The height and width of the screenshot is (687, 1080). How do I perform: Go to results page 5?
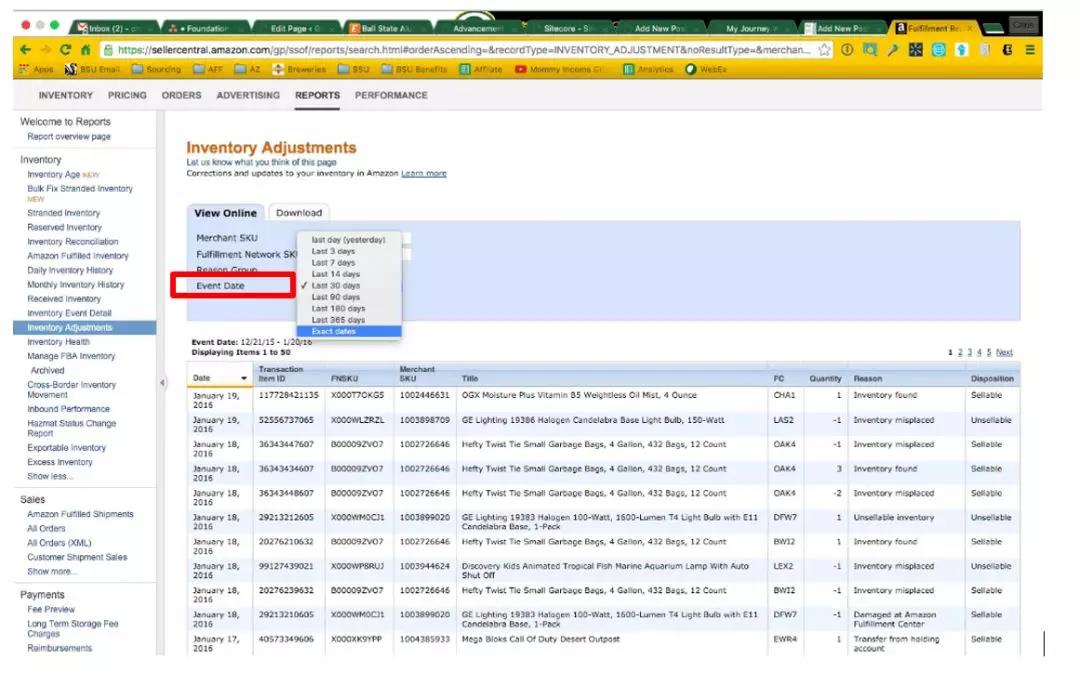pos(988,352)
